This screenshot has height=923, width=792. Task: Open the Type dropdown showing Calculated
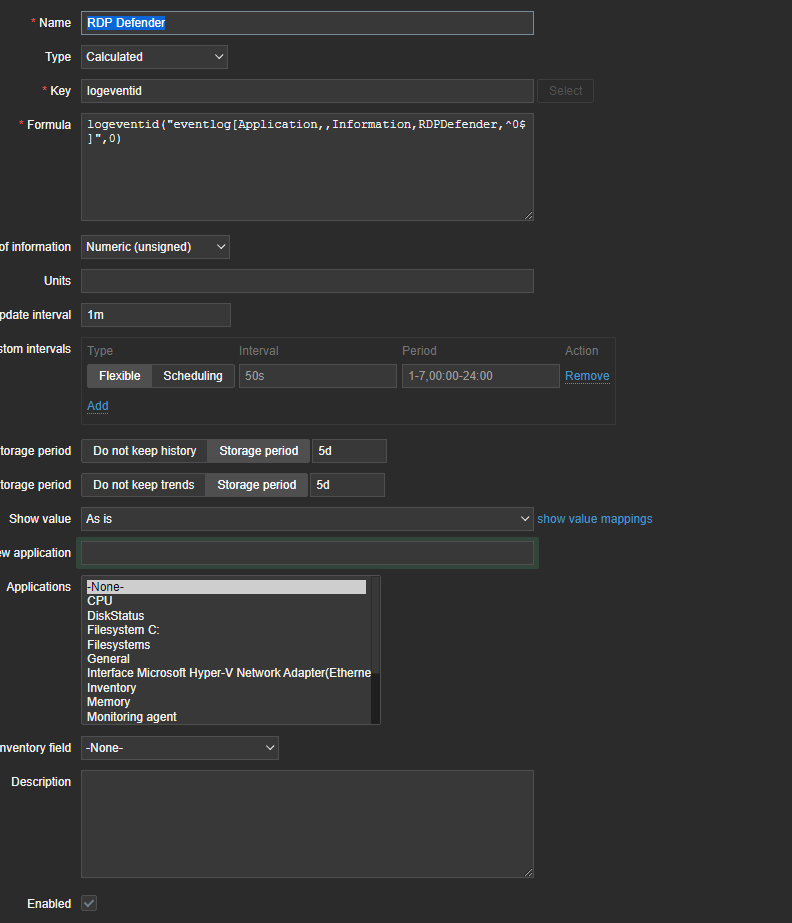point(154,57)
